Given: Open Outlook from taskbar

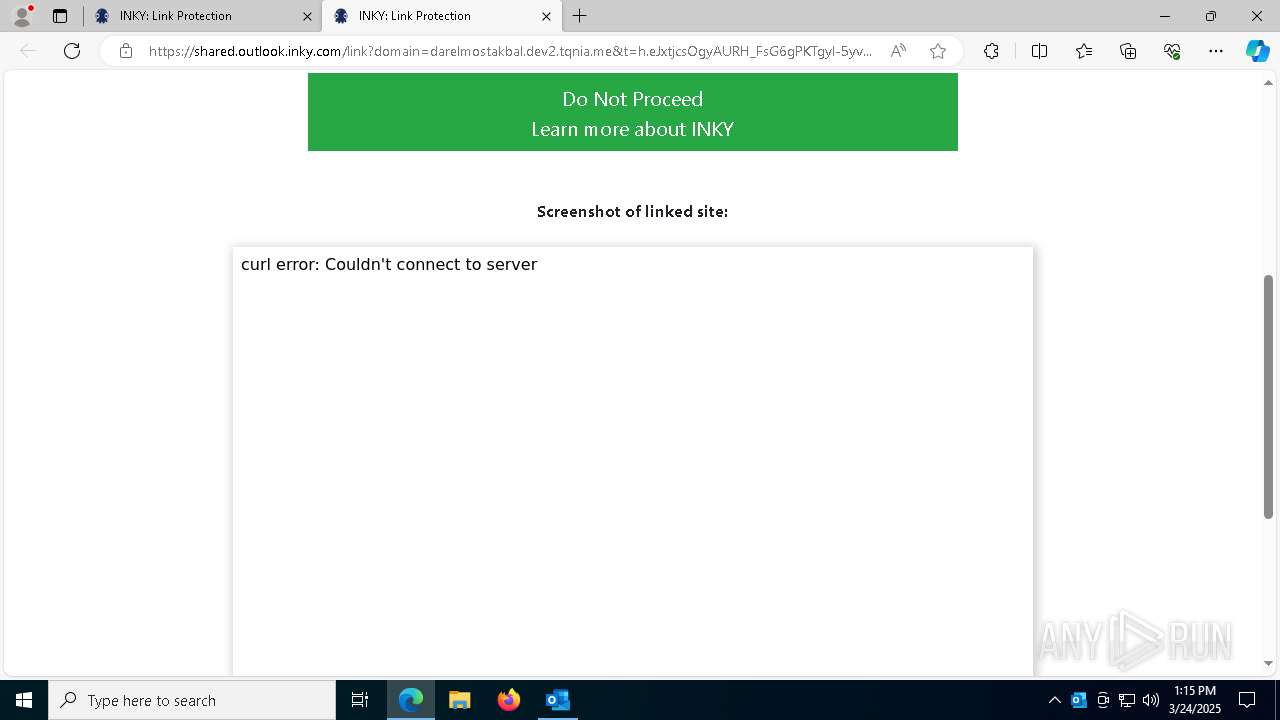Looking at the screenshot, I should pyautogui.click(x=558, y=700).
